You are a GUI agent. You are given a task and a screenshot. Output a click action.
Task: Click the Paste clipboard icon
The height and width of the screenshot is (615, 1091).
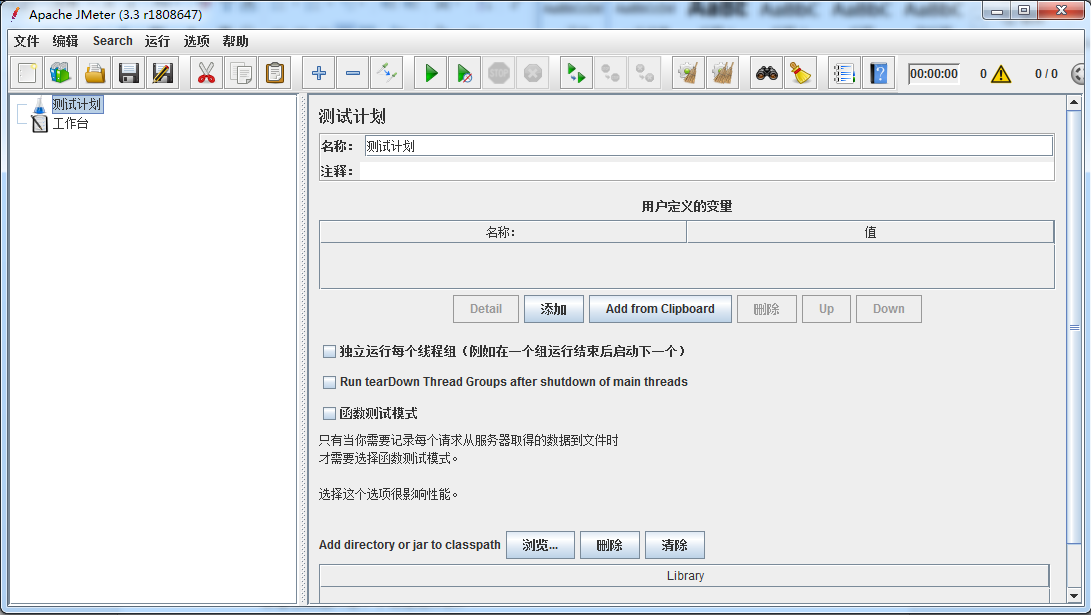[275, 72]
